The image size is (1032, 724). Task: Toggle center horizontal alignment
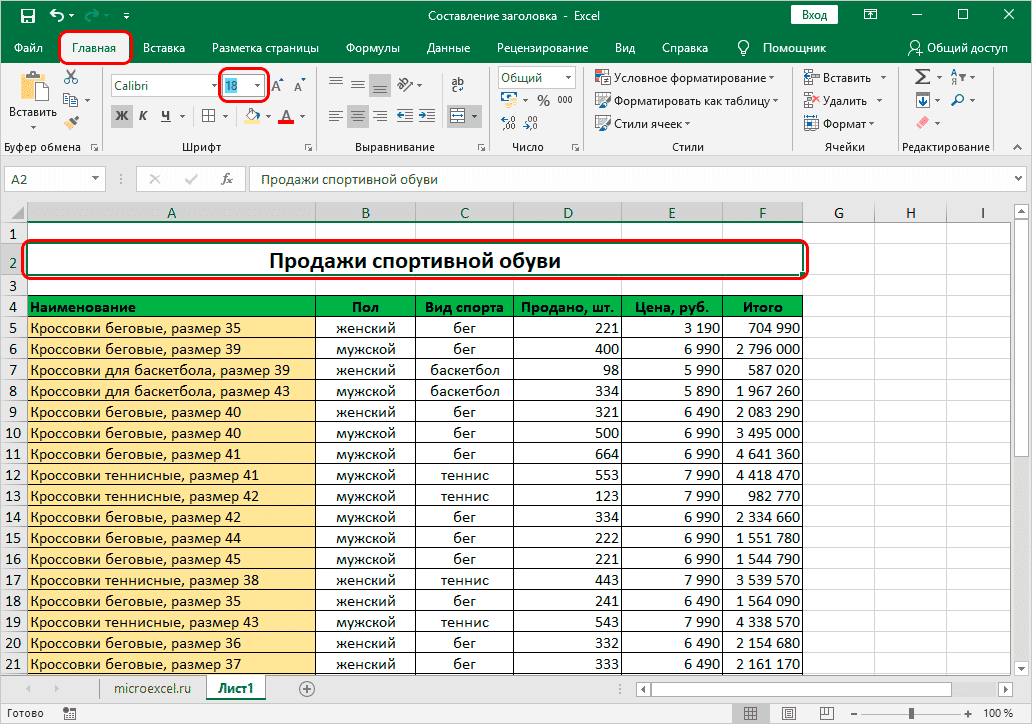coord(358,116)
